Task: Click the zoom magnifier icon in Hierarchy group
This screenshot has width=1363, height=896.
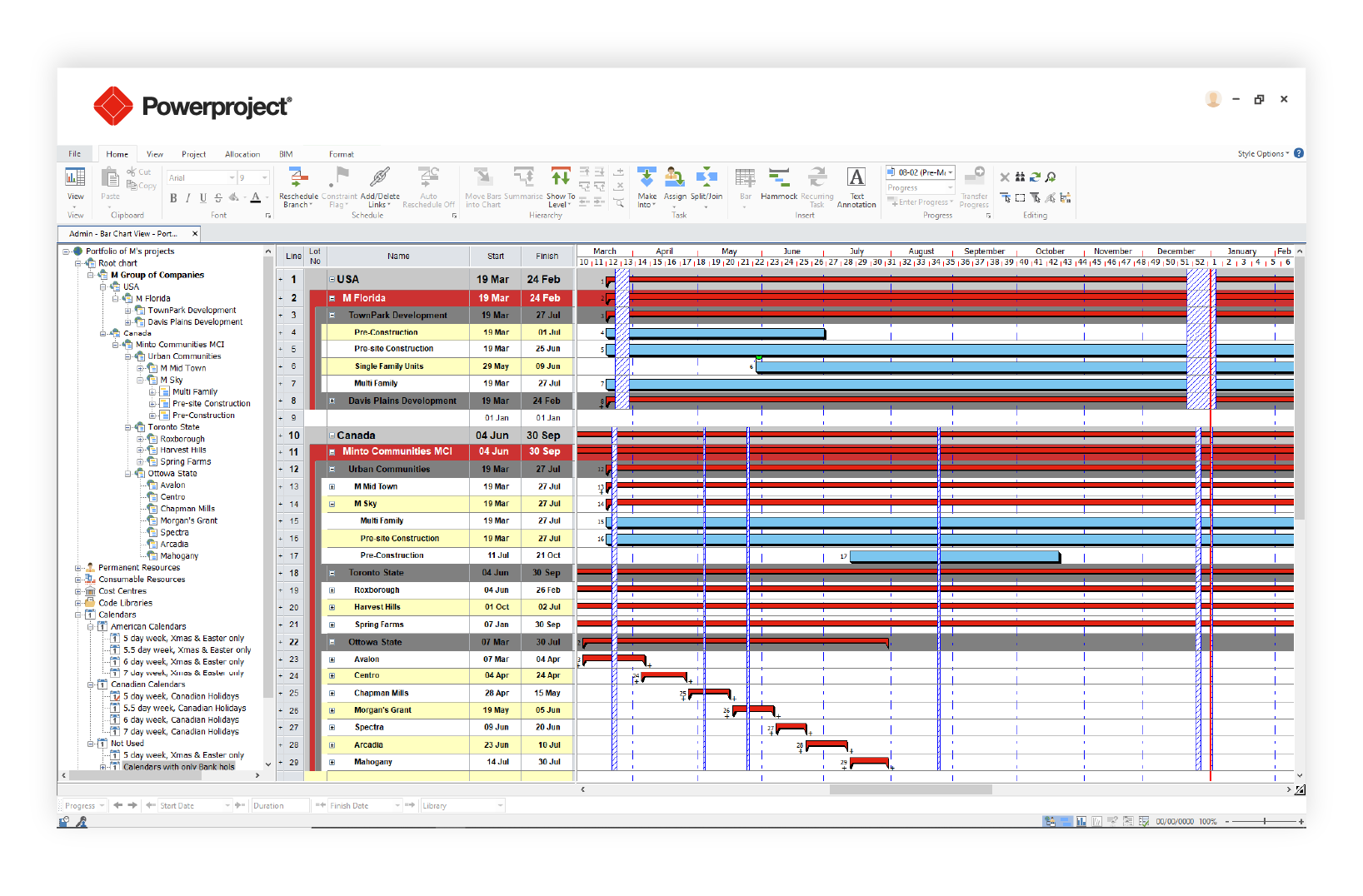Action: click(x=619, y=202)
